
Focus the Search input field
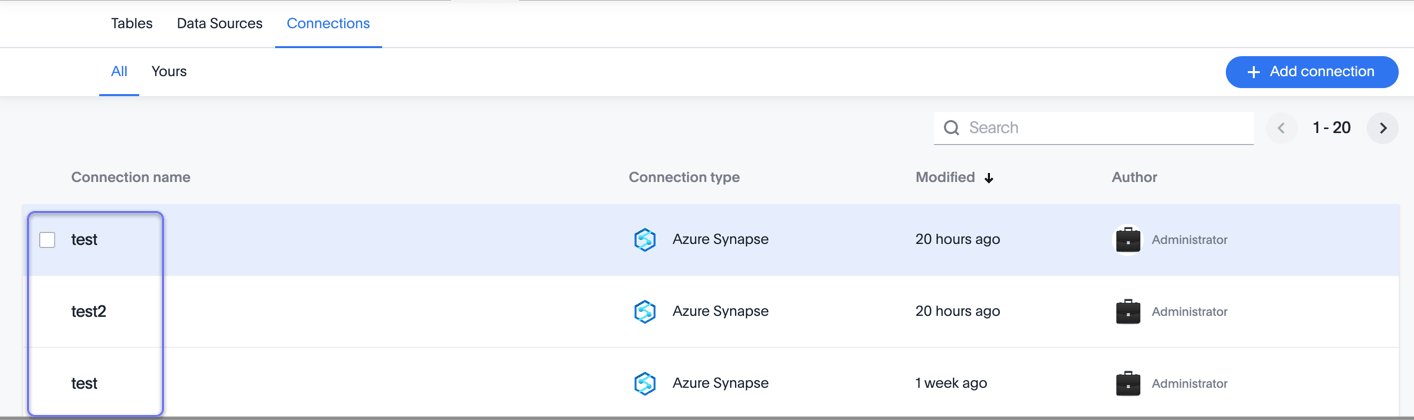click(1105, 128)
